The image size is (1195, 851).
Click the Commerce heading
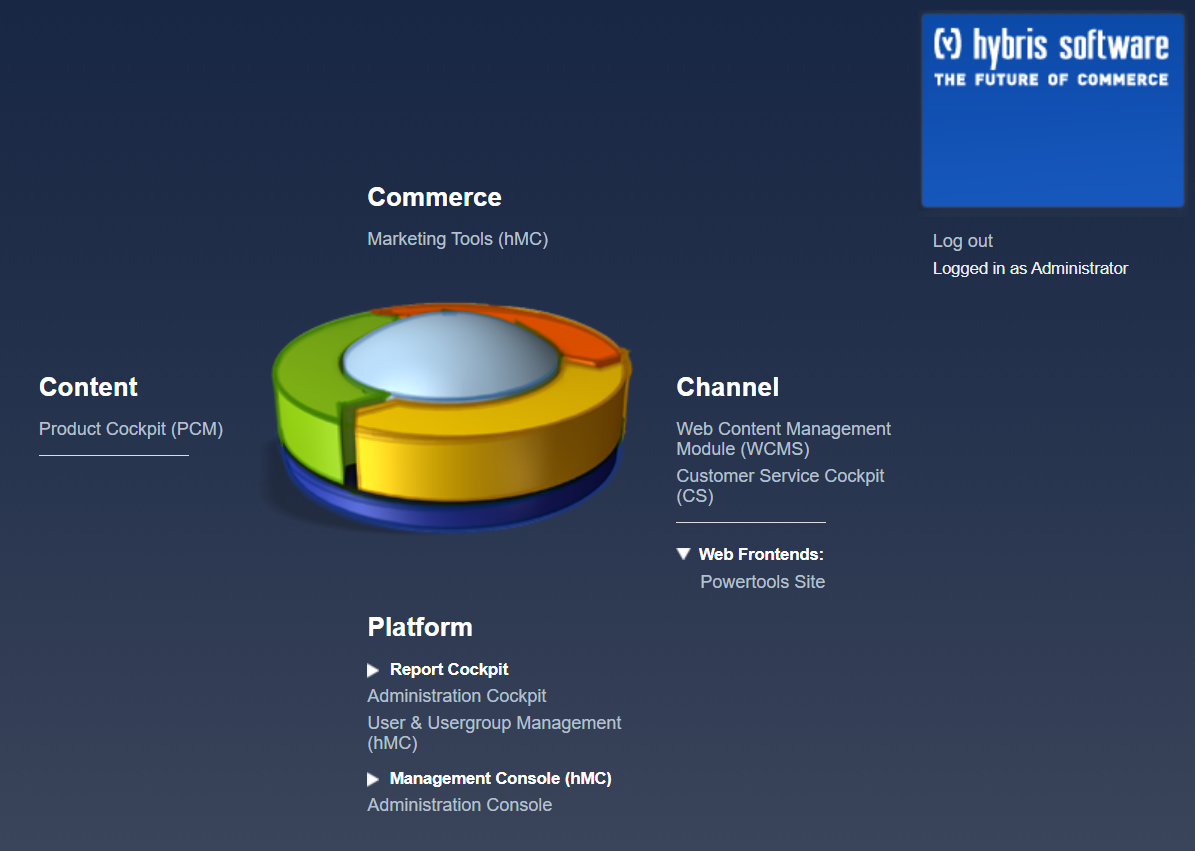tap(434, 197)
